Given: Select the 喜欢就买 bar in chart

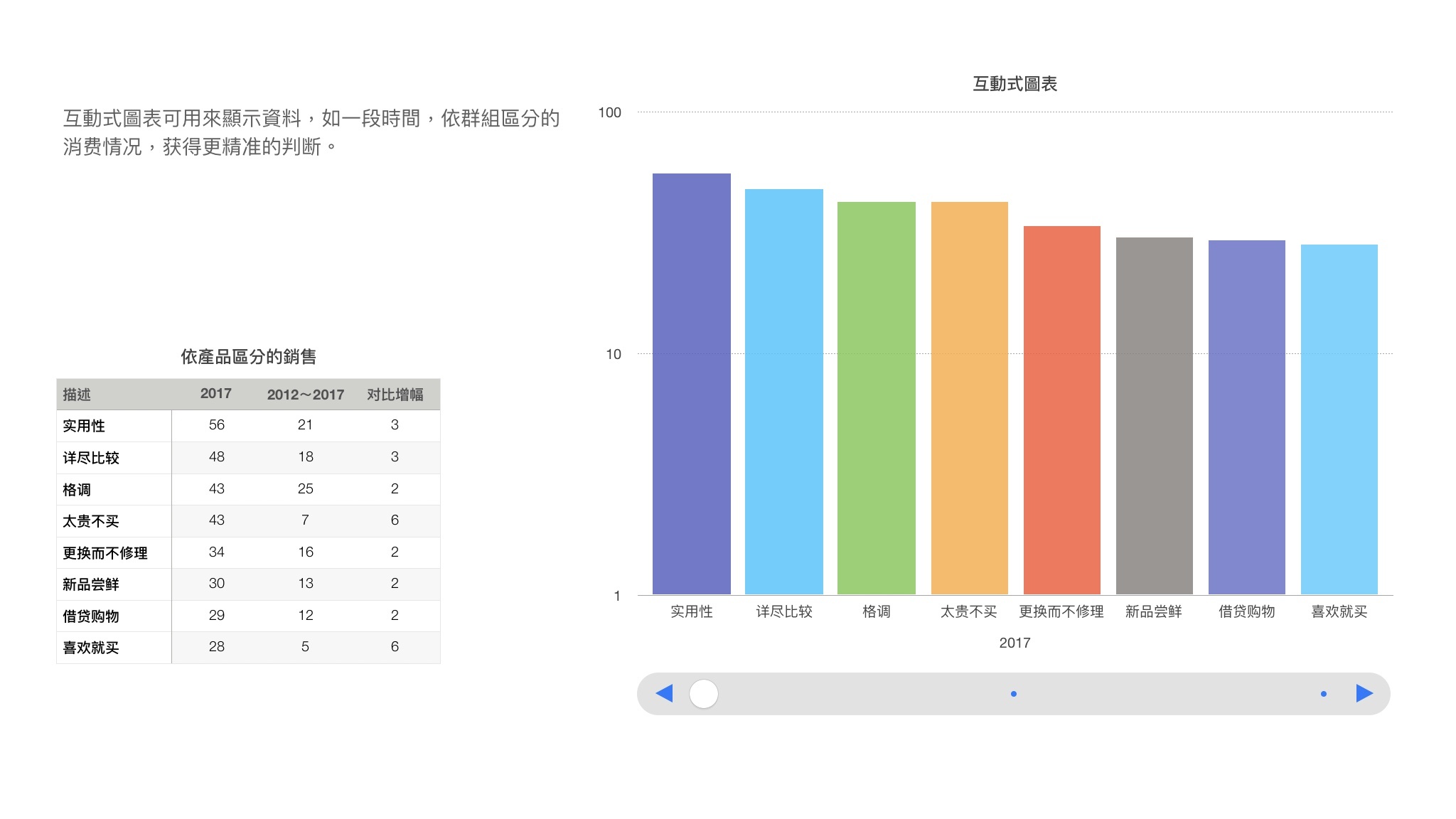Looking at the screenshot, I should point(1339,419).
